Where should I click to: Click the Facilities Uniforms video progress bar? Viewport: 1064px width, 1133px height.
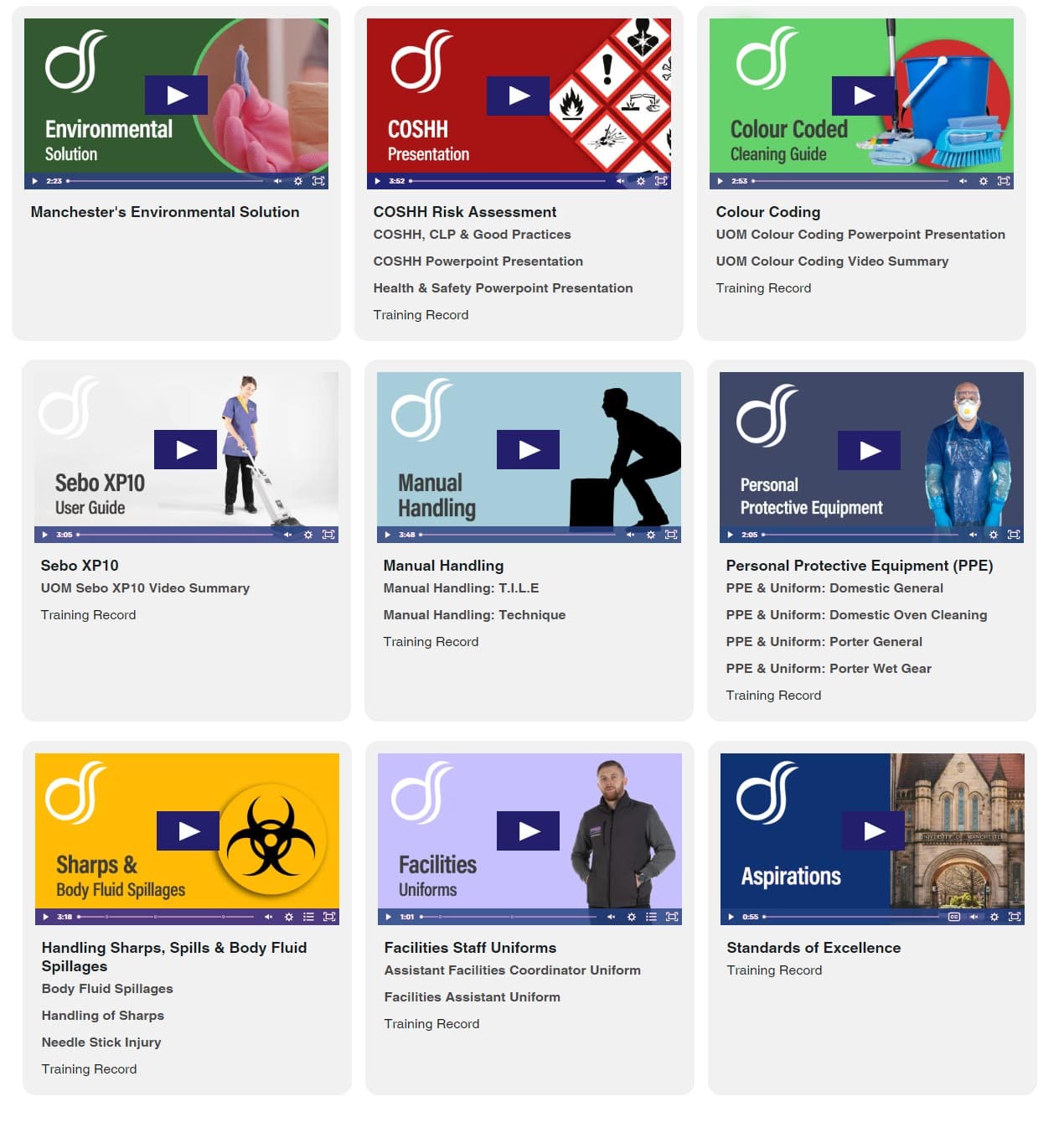tap(511, 917)
